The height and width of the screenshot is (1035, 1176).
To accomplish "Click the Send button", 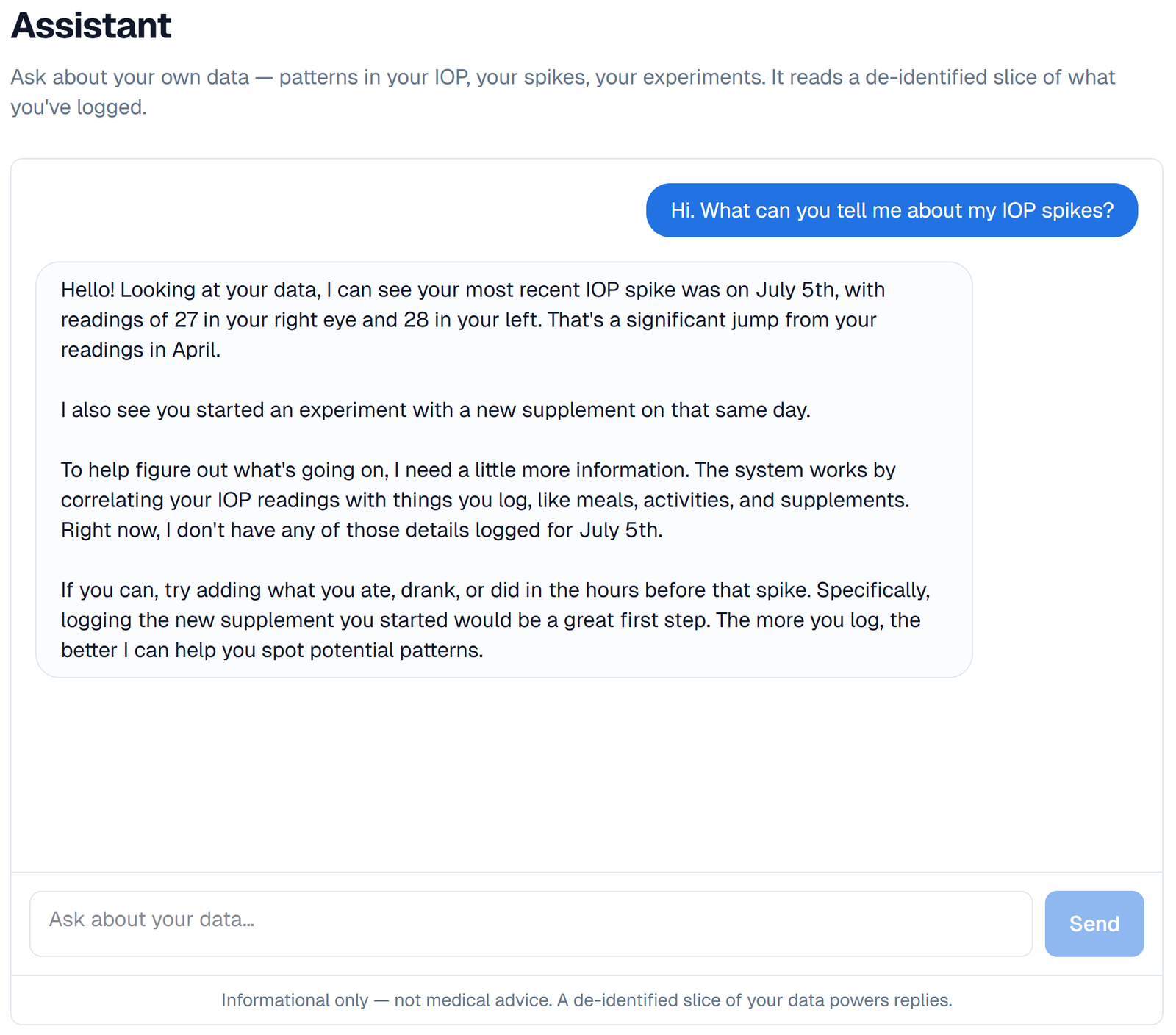I will 1094,923.
